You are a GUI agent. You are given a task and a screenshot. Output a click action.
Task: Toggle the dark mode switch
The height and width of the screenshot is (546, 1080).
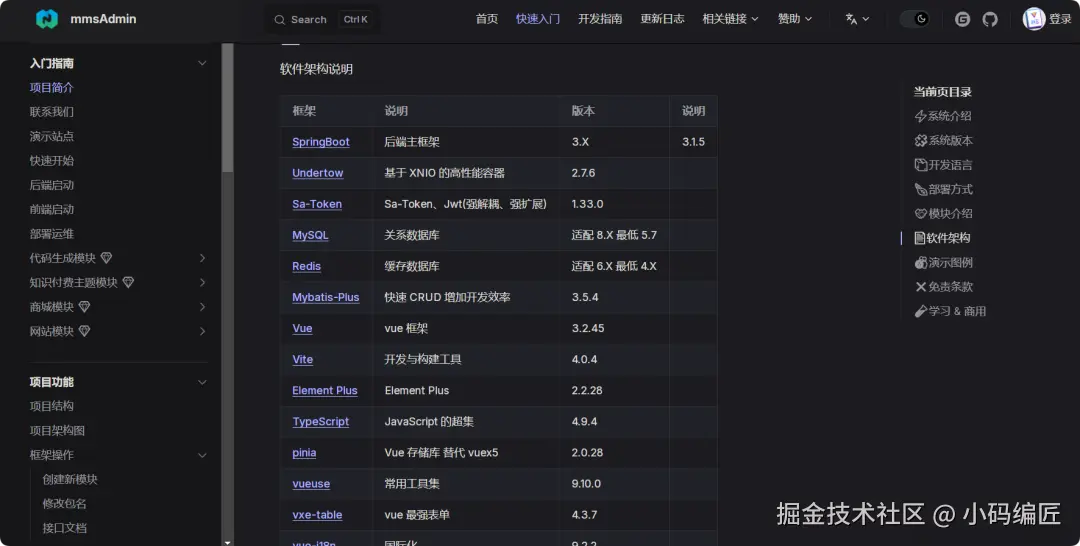[x=914, y=19]
